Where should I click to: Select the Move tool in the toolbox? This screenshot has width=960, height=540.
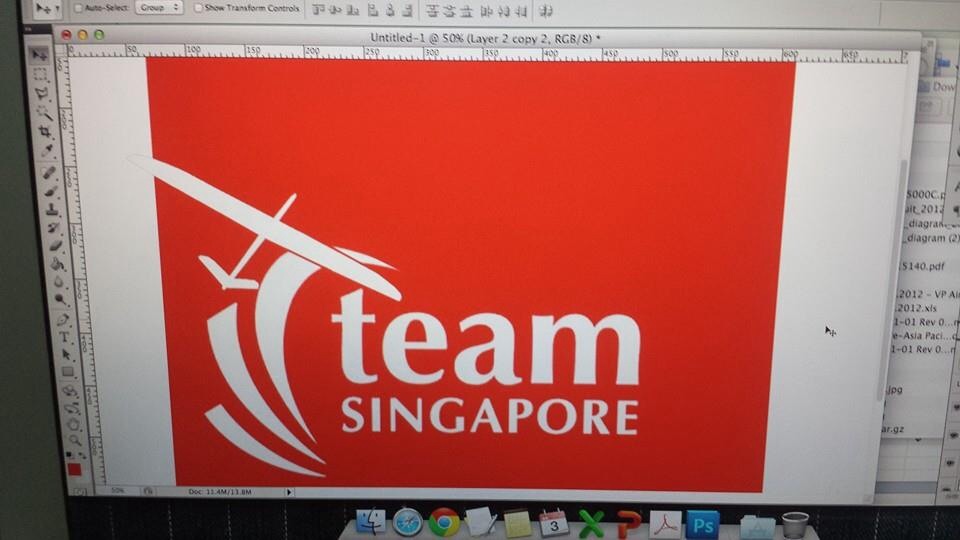pos(39,55)
